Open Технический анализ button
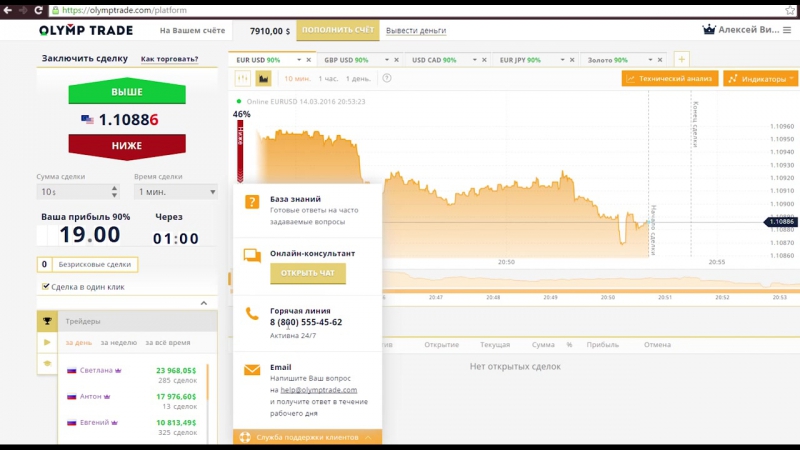The image size is (800, 450). click(670, 79)
